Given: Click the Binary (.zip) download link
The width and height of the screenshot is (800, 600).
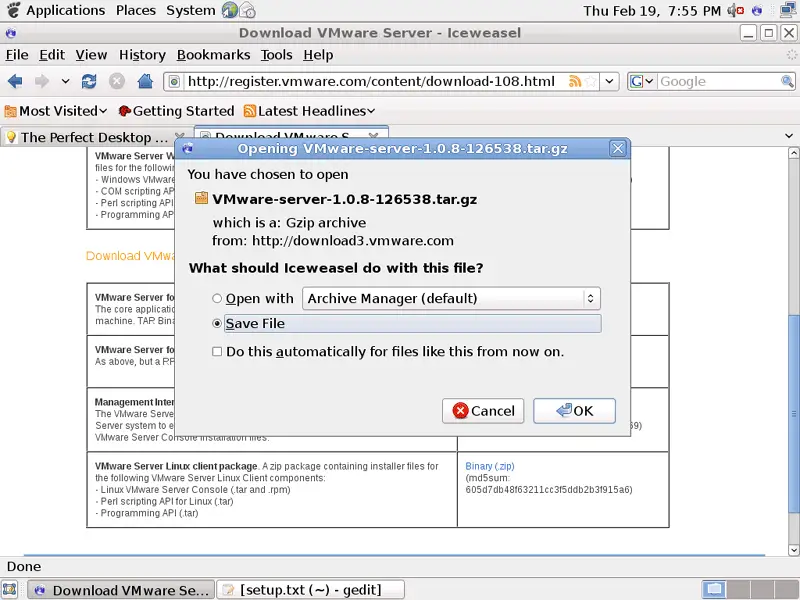Looking at the screenshot, I should click(x=490, y=466).
